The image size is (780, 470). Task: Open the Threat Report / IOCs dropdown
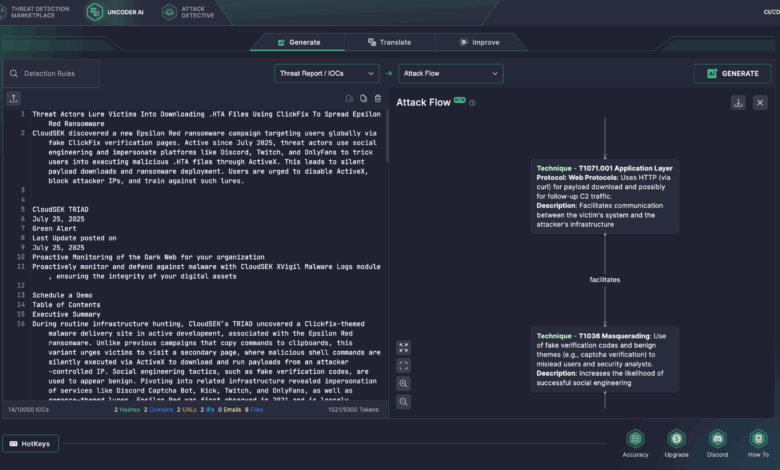tap(327, 74)
